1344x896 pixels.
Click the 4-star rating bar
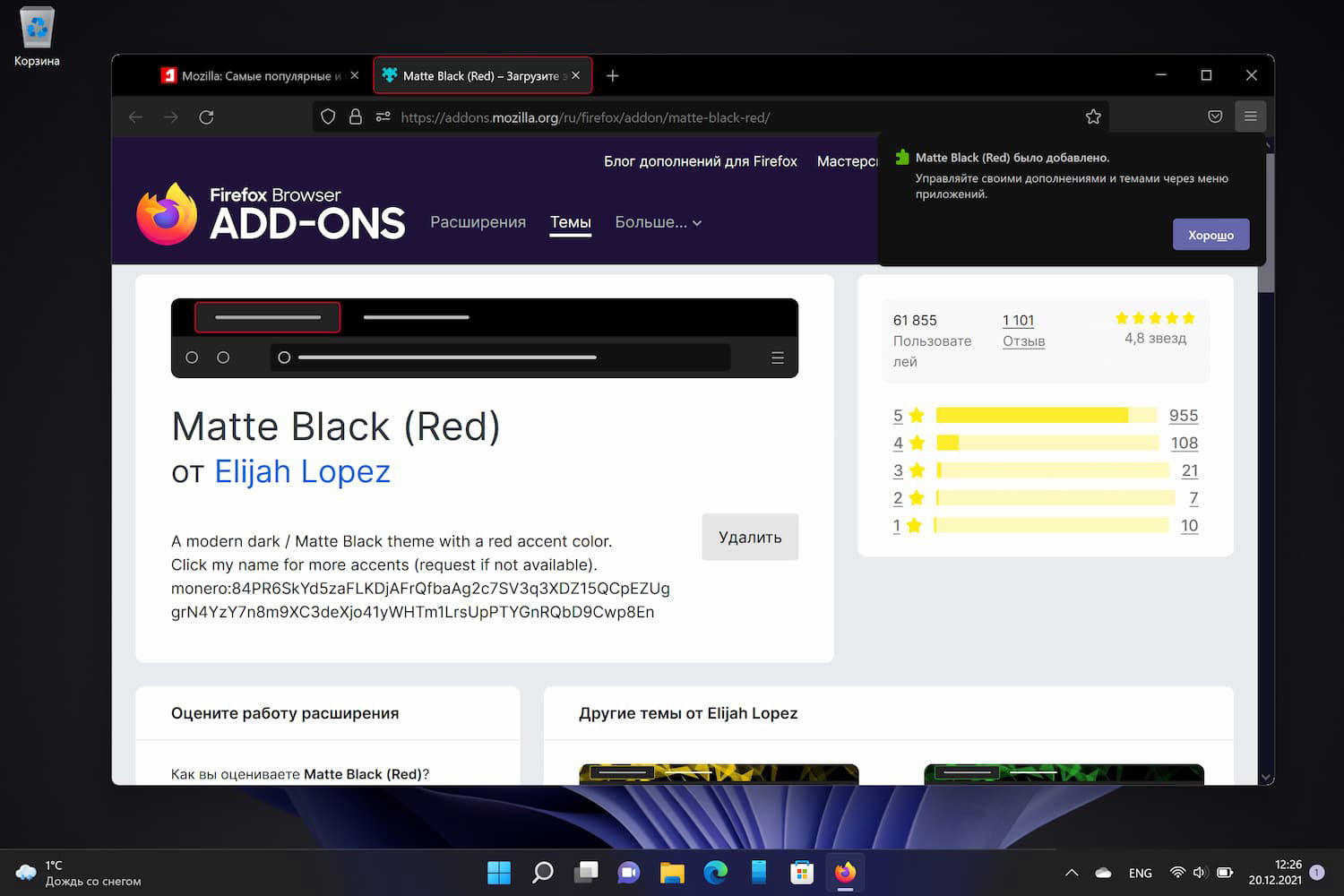1047,443
